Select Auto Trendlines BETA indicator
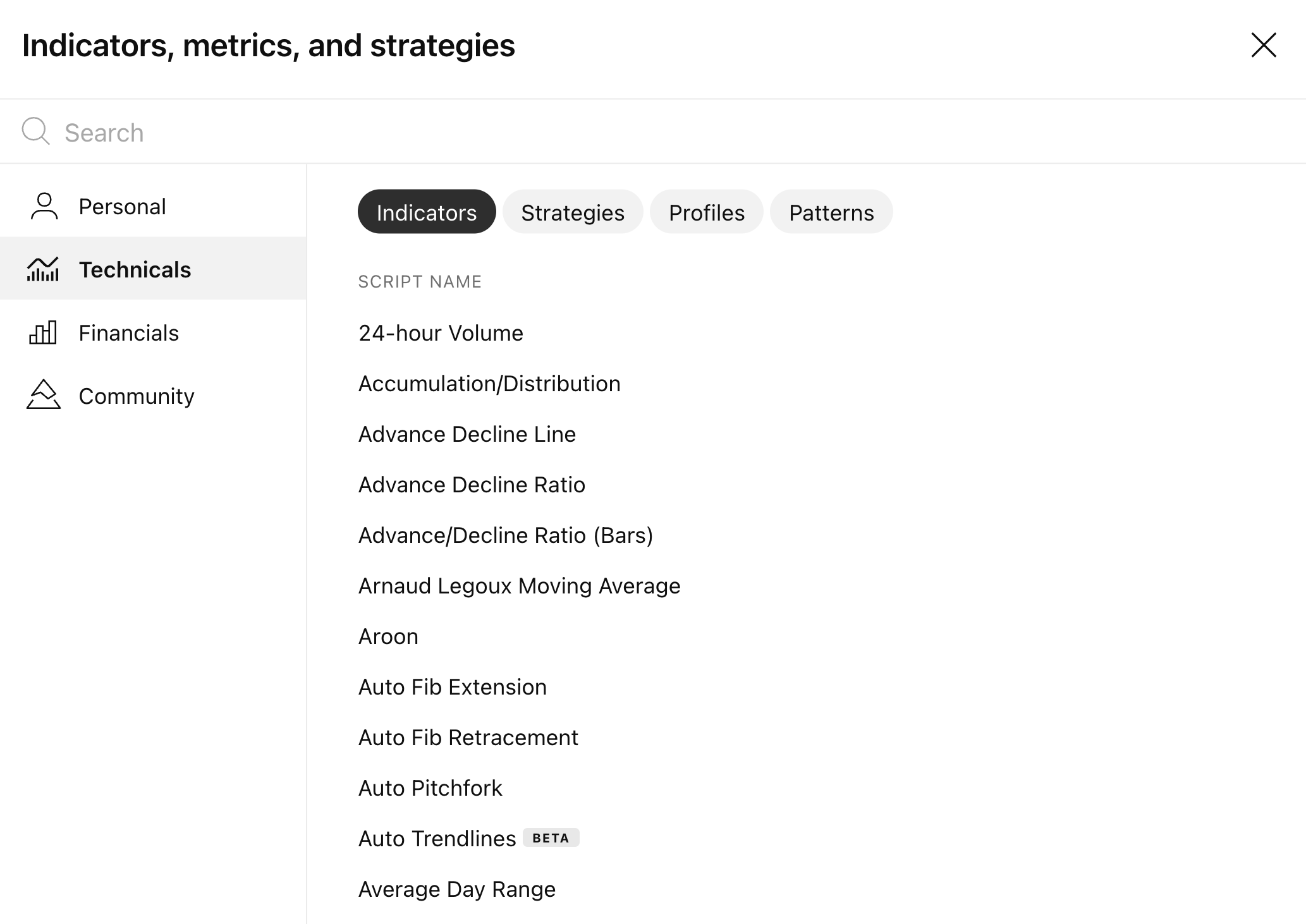Viewport: 1306px width, 924px height. click(x=437, y=839)
